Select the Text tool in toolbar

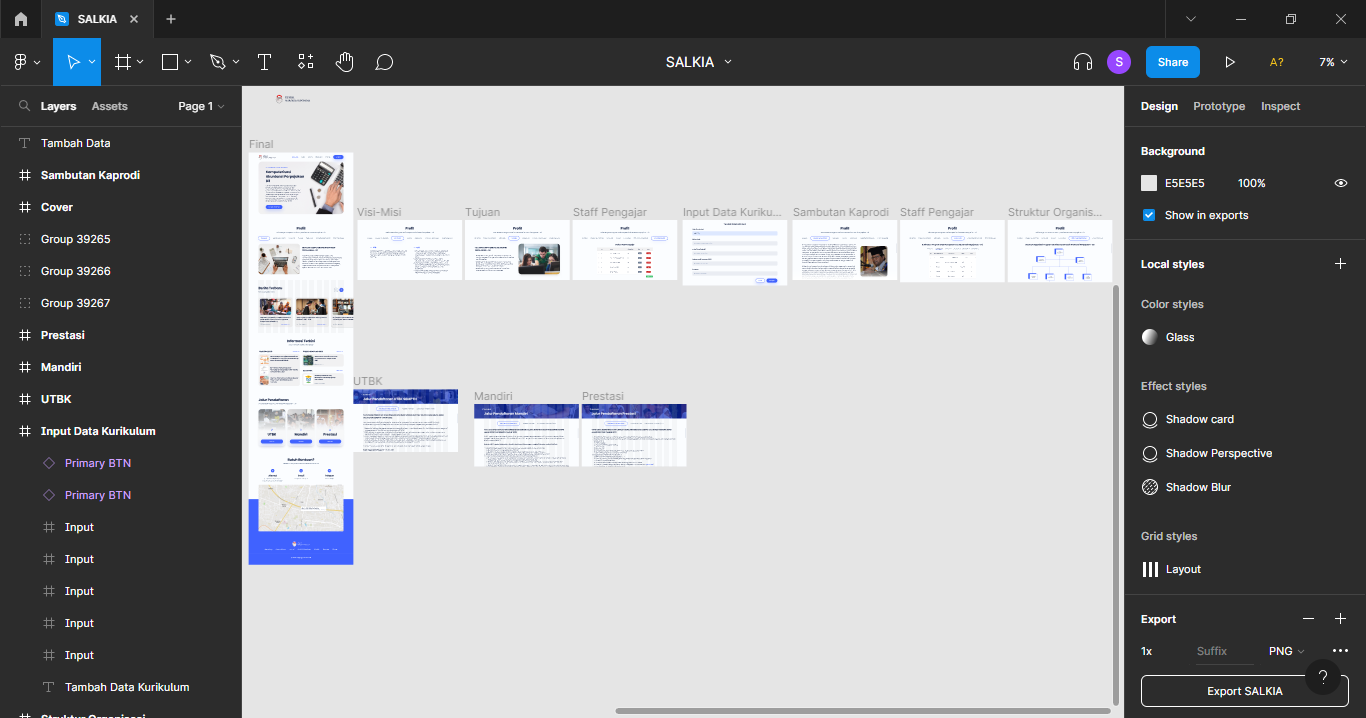pos(264,62)
